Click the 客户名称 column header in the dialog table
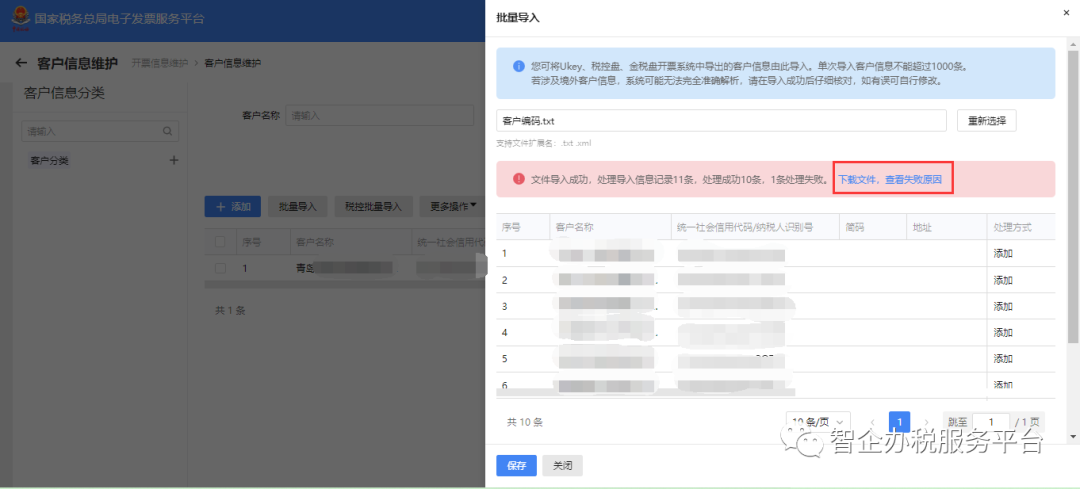 [x=574, y=227]
